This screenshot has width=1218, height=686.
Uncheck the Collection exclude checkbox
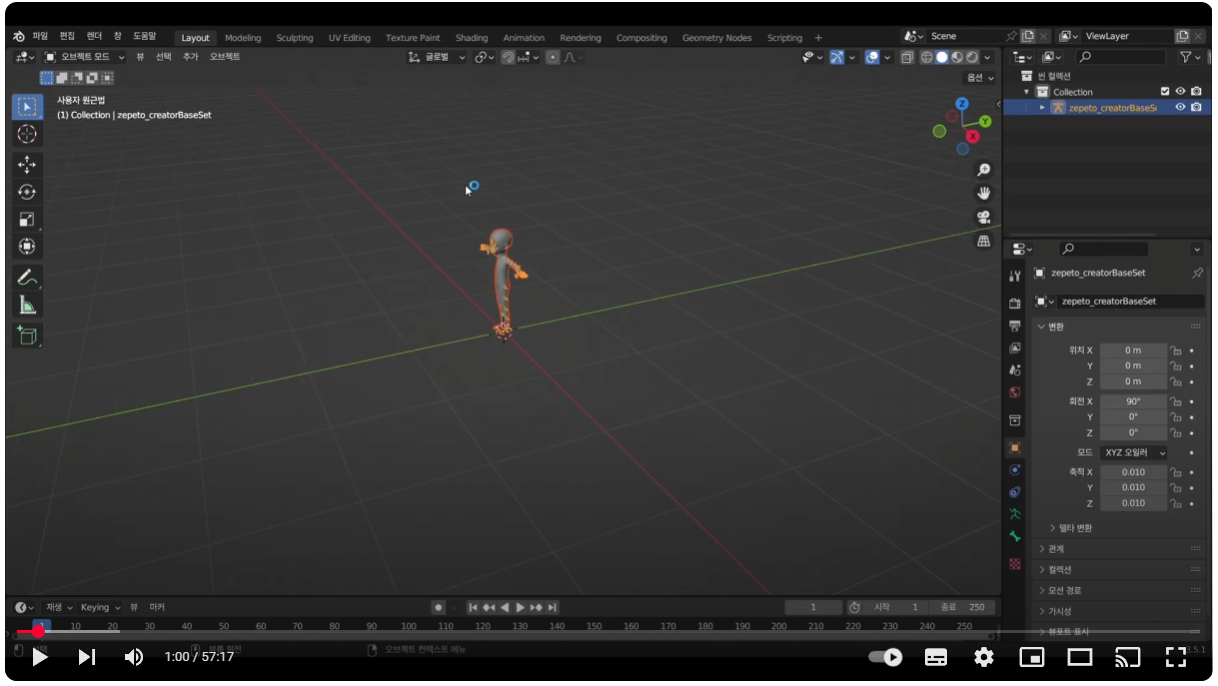pos(1165,91)
